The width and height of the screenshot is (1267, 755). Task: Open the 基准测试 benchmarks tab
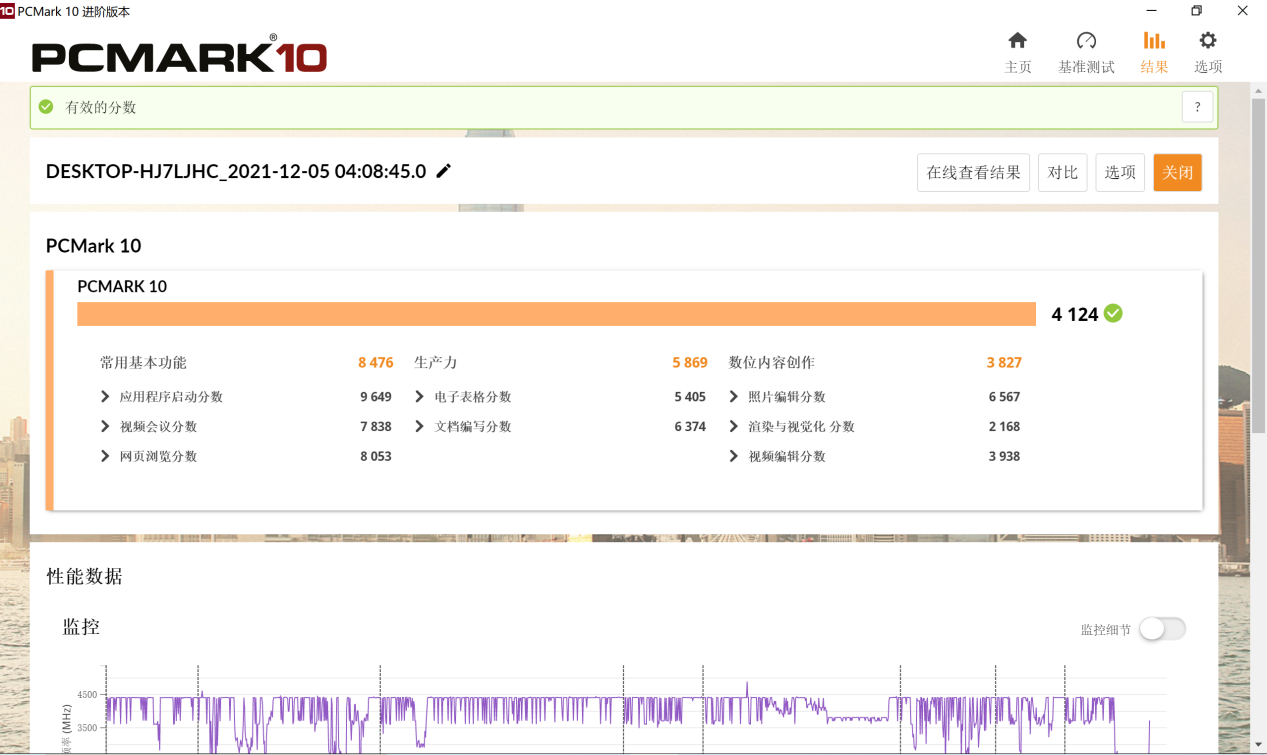(x=1086, y=52)
